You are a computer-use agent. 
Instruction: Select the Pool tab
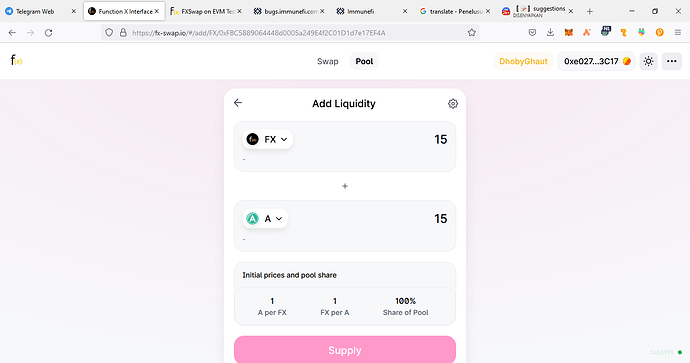point(364,61)
